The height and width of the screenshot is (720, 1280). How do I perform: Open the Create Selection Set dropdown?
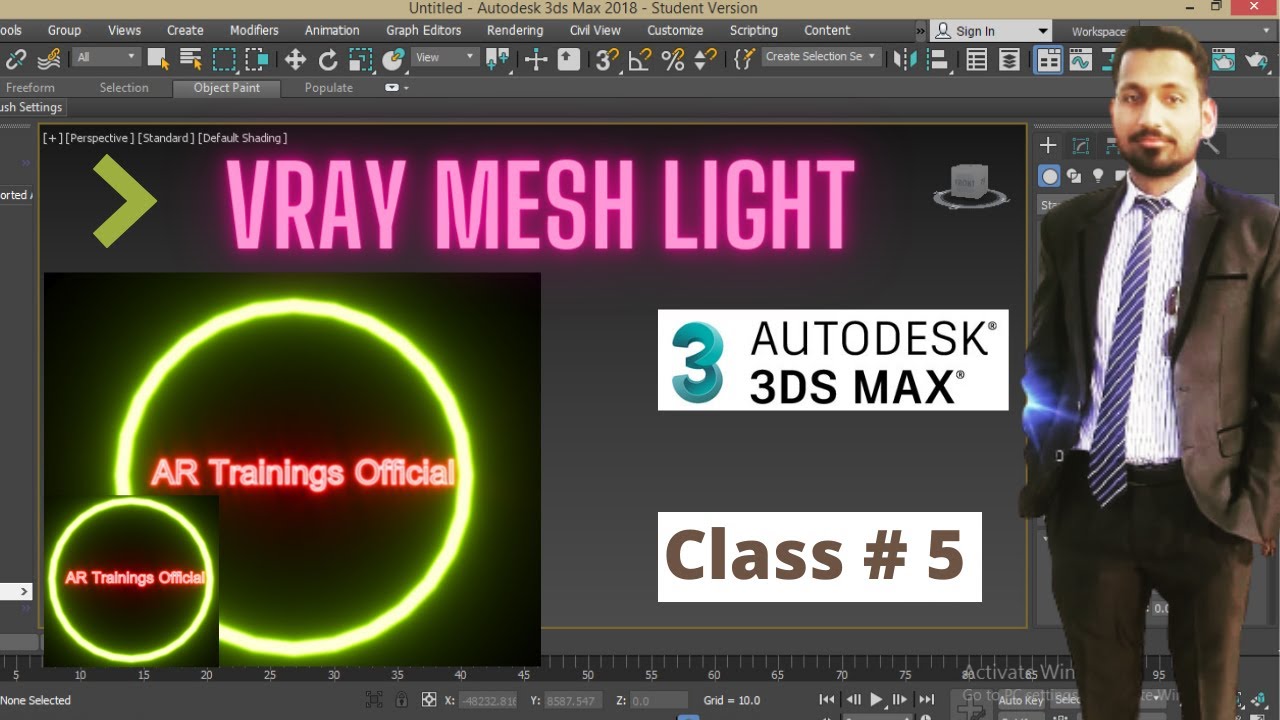(x=821, y=57)
